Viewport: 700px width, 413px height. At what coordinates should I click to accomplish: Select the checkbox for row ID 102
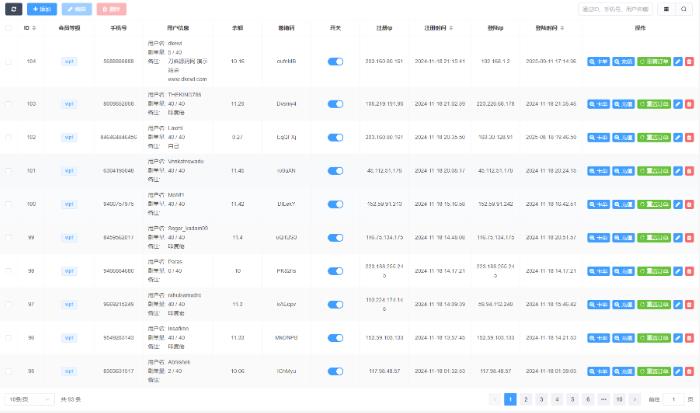click(x=9, y=137)
